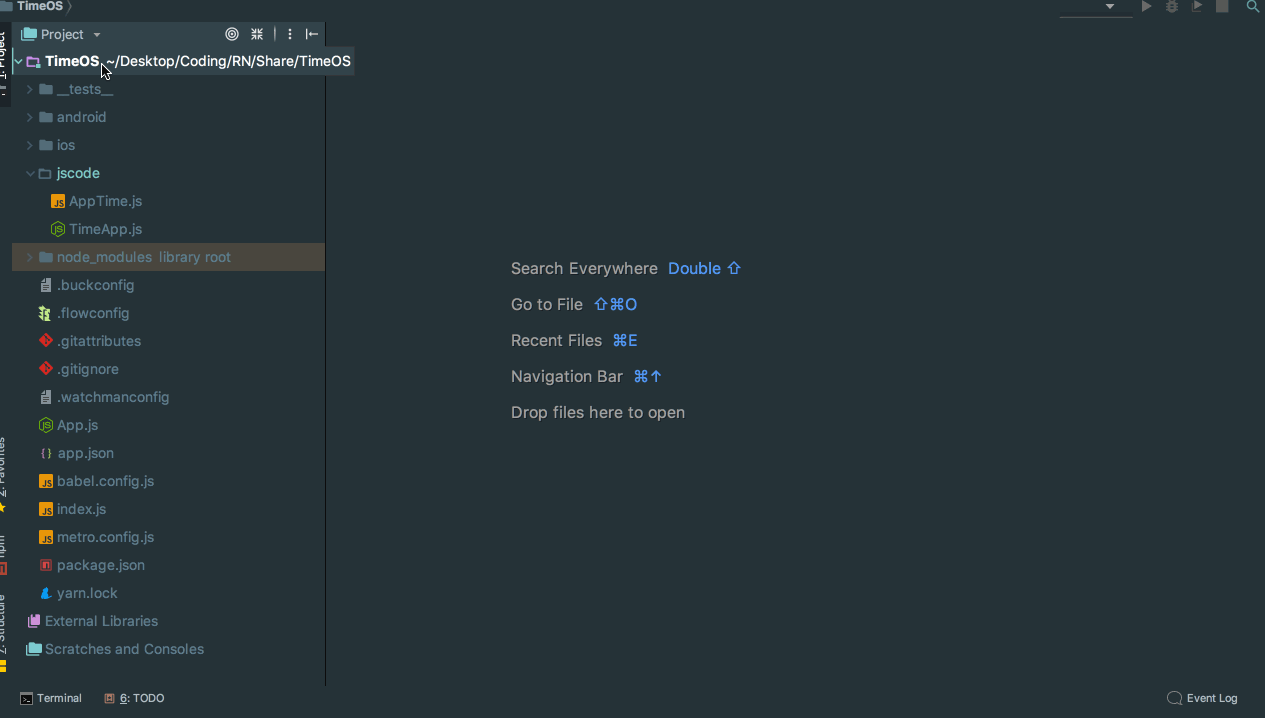This screenshot has width=1265, height=718.
Task: Open the Terminal tool tab
Action: (x=51, y=698)
